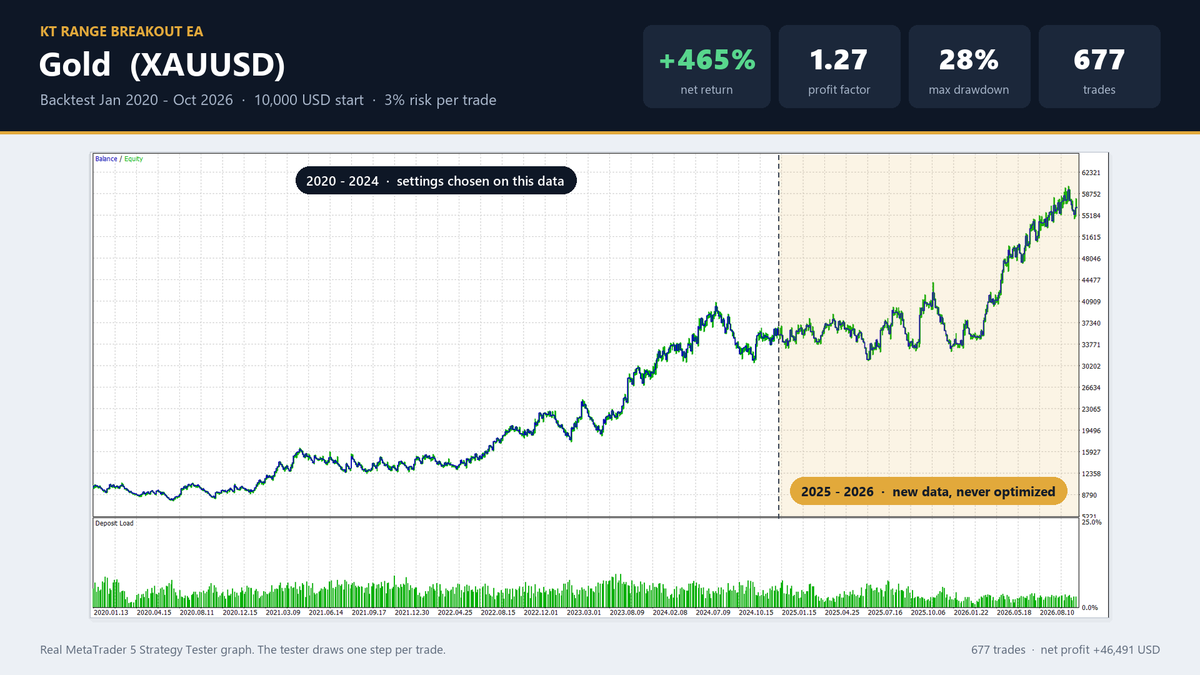Click the 2025 - 2026 new data label
The image size is (1200, 675).
[928, 492]
